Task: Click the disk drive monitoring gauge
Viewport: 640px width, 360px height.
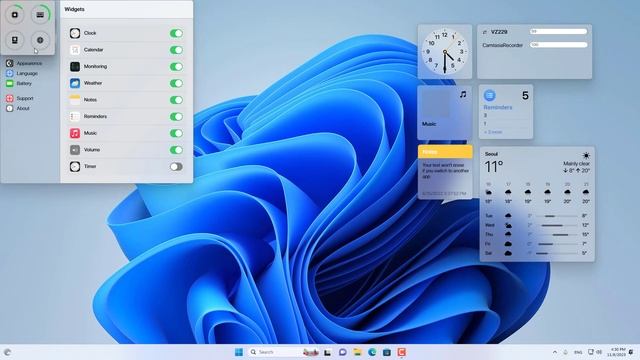Action: click(x=15, y=40)
